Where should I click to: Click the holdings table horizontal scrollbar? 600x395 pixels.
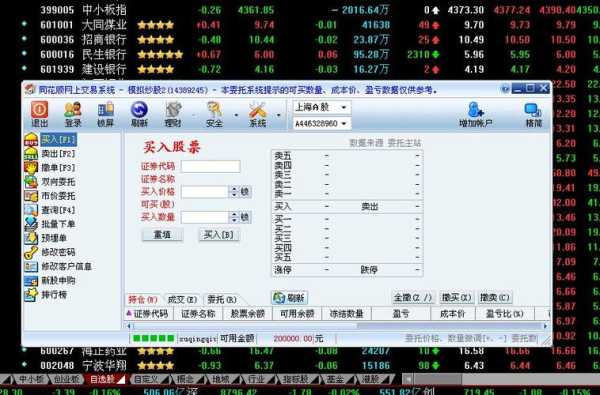click(337, 326)
